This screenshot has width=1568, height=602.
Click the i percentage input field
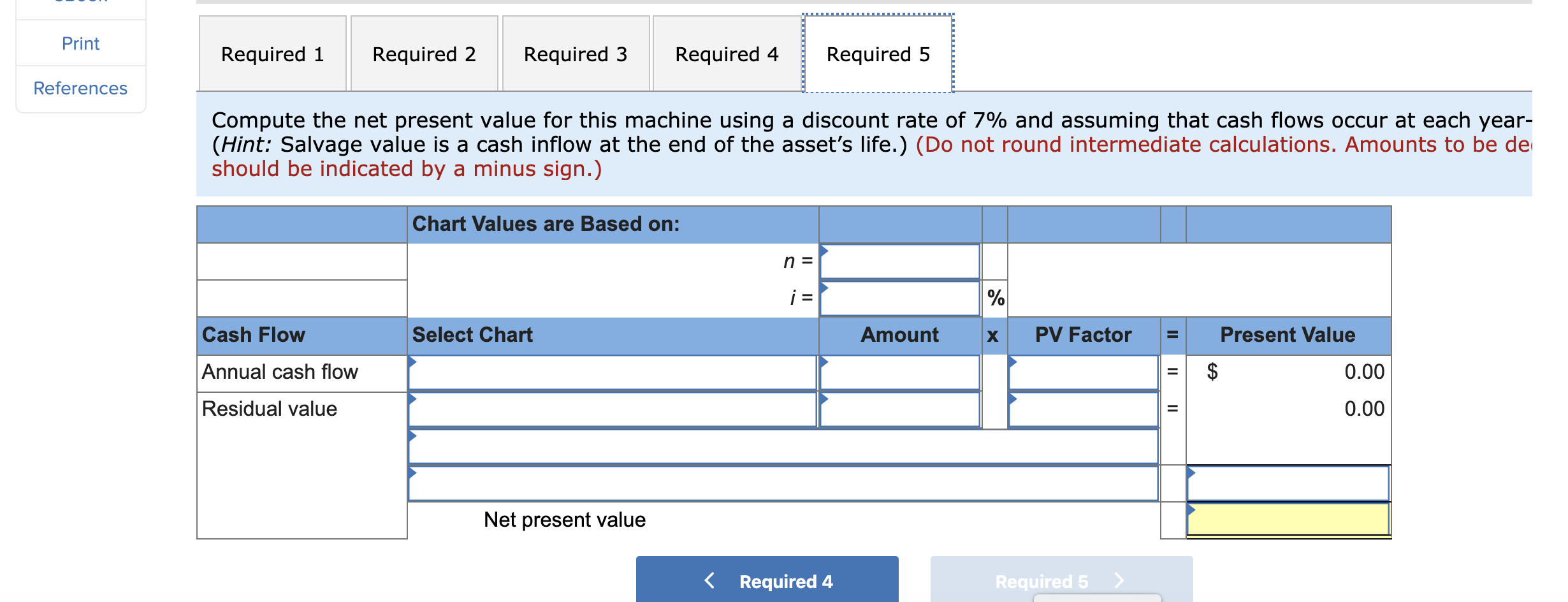click(899, 297)
